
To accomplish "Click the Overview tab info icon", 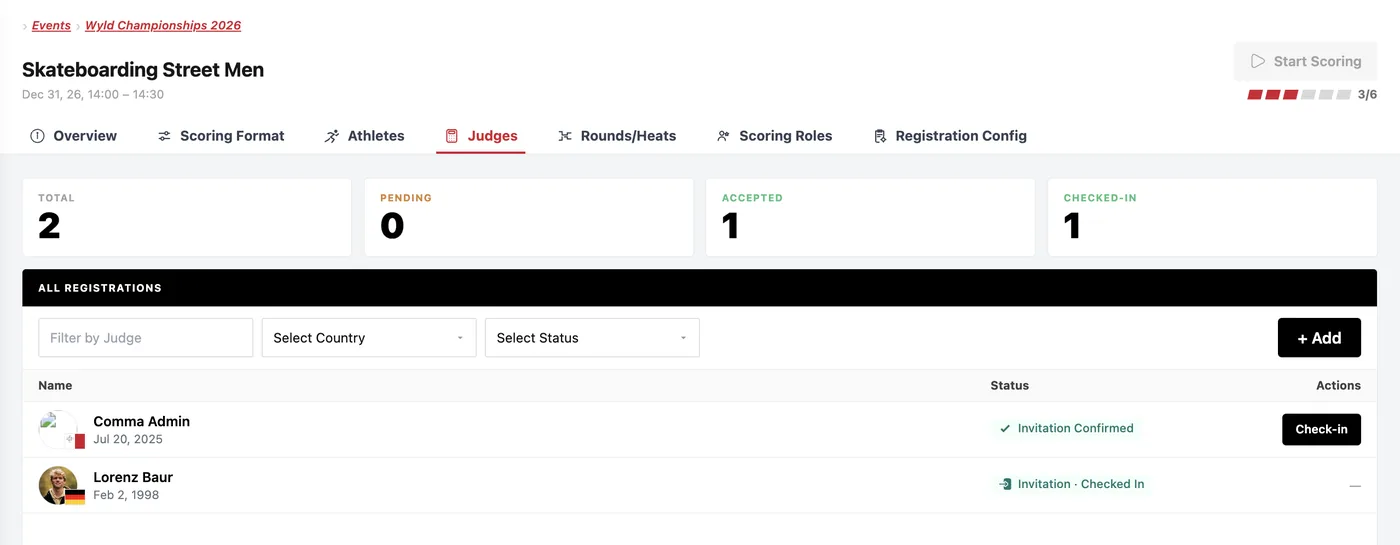I will pyautogui.click(x=37, y=136).
